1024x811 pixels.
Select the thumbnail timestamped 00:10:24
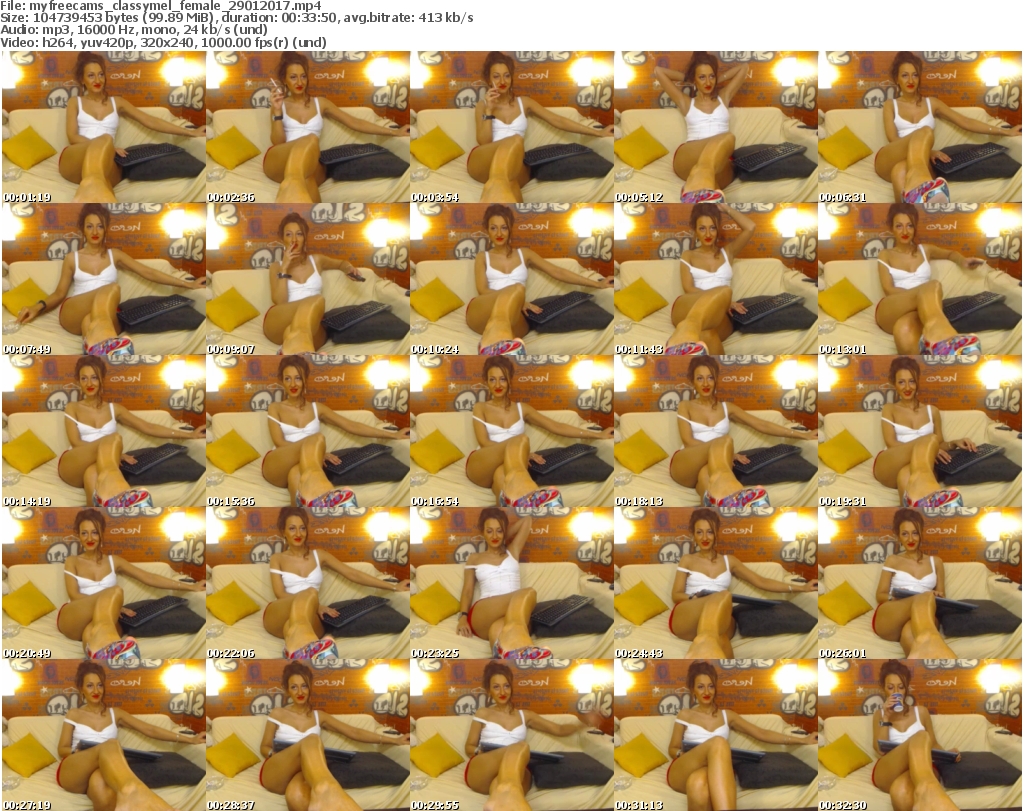(512, 279)
